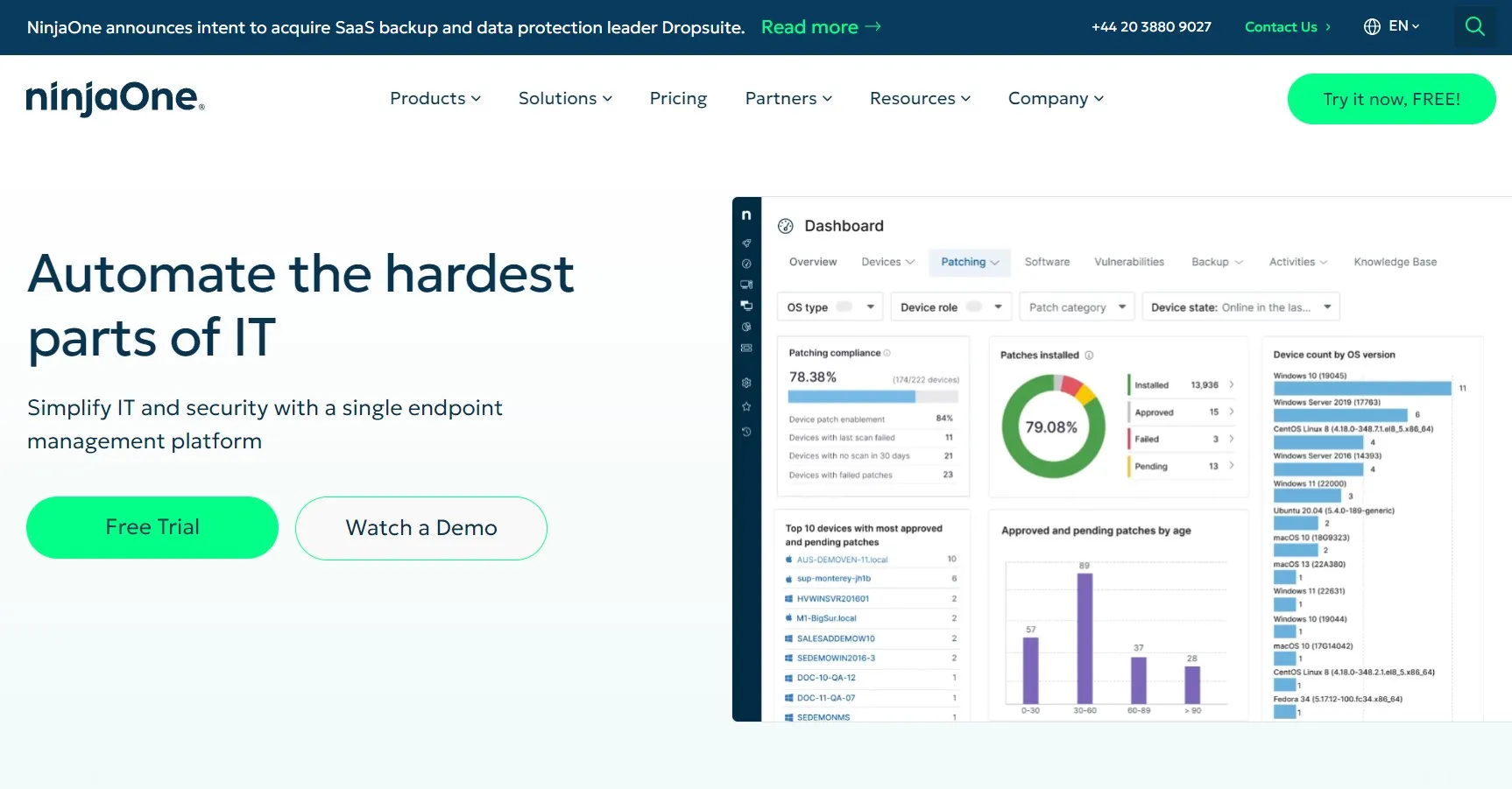Viewport: 1512px width, 789px height.
Task: Click the ninjaOne logo in header
Action: click(x=115, y=98)
